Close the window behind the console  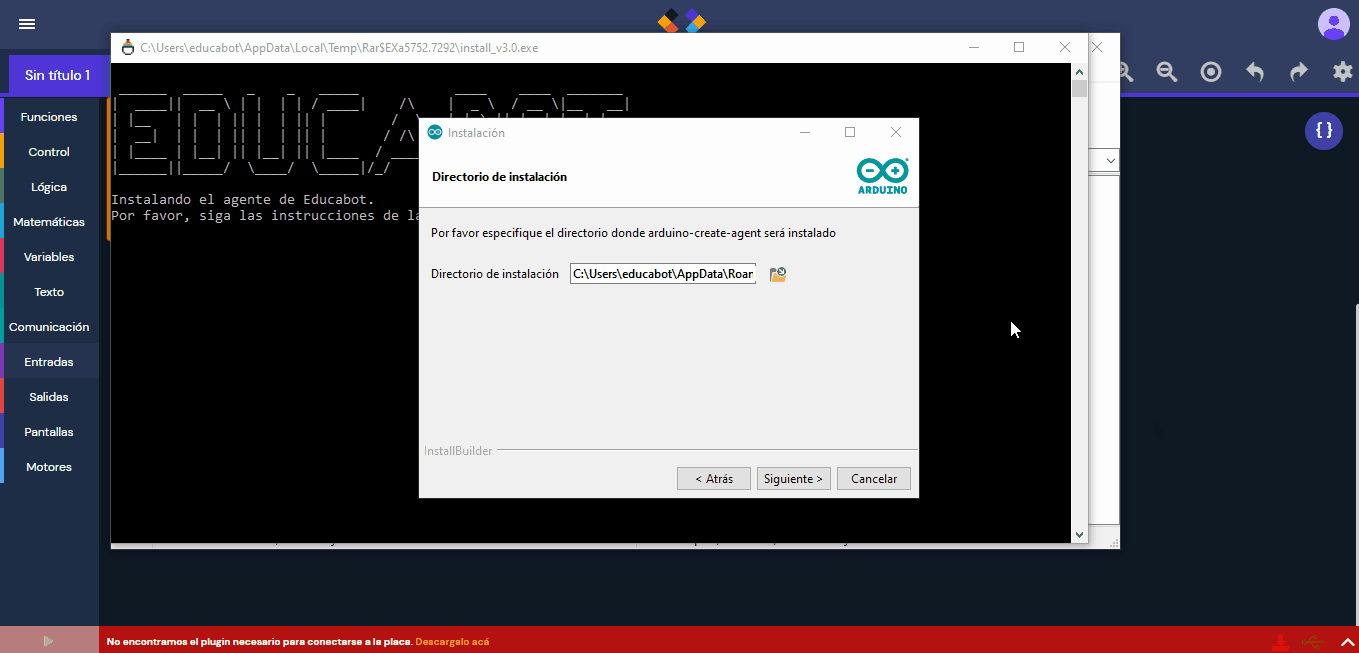click(1098, 47)
